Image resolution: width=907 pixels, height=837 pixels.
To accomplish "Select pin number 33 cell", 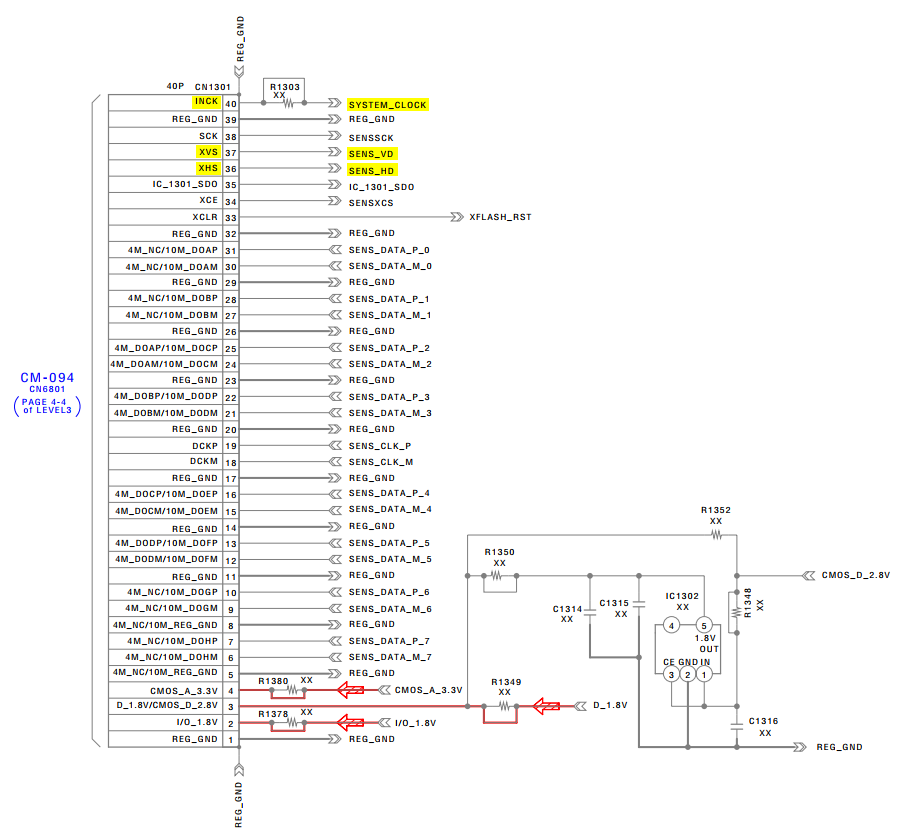I will point(231,217).
